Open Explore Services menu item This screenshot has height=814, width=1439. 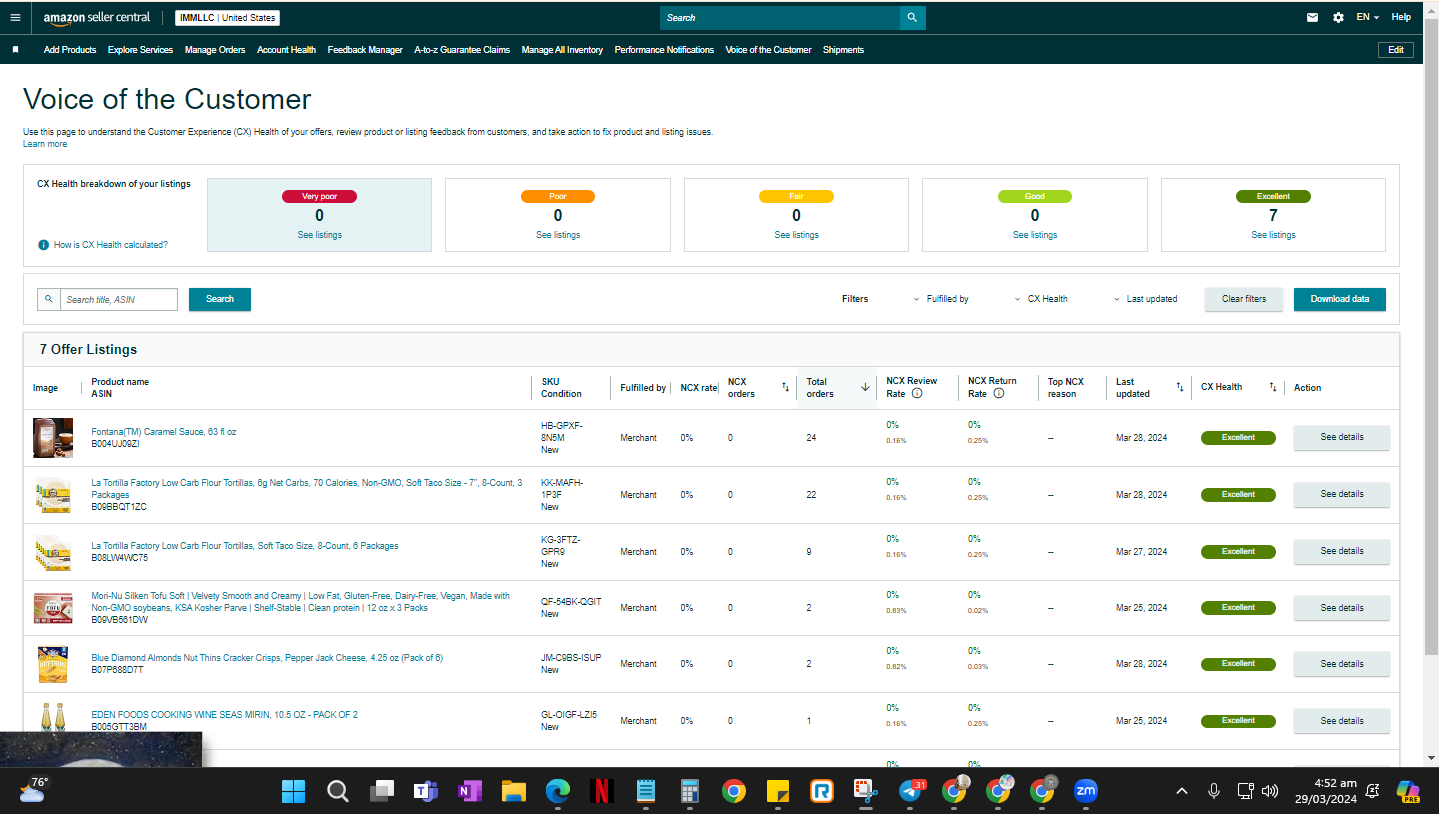pyautogui.click(x=140, y=50)
